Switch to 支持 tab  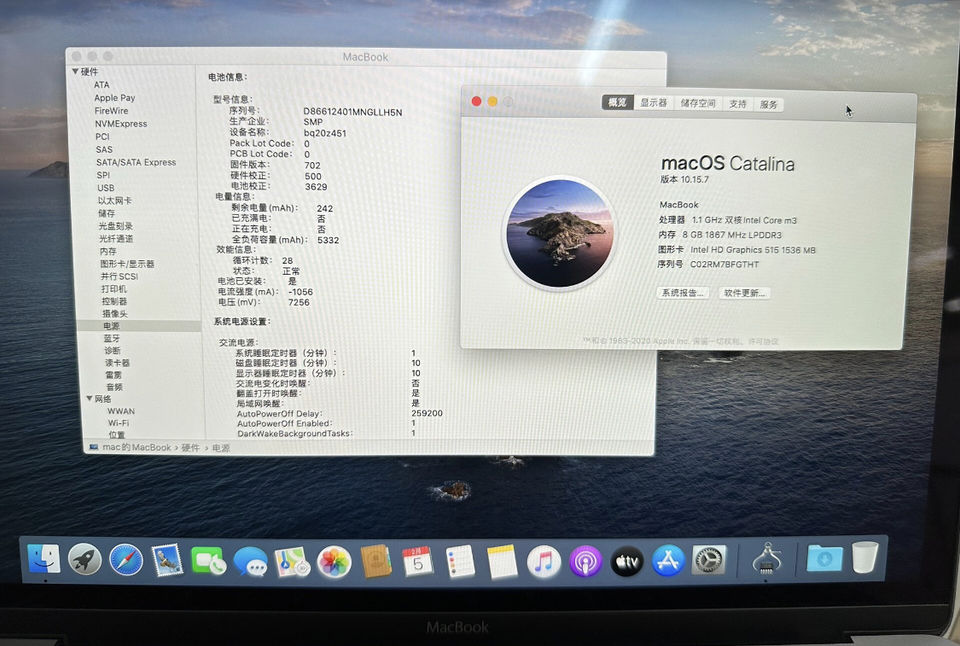[x=738, y=104]
